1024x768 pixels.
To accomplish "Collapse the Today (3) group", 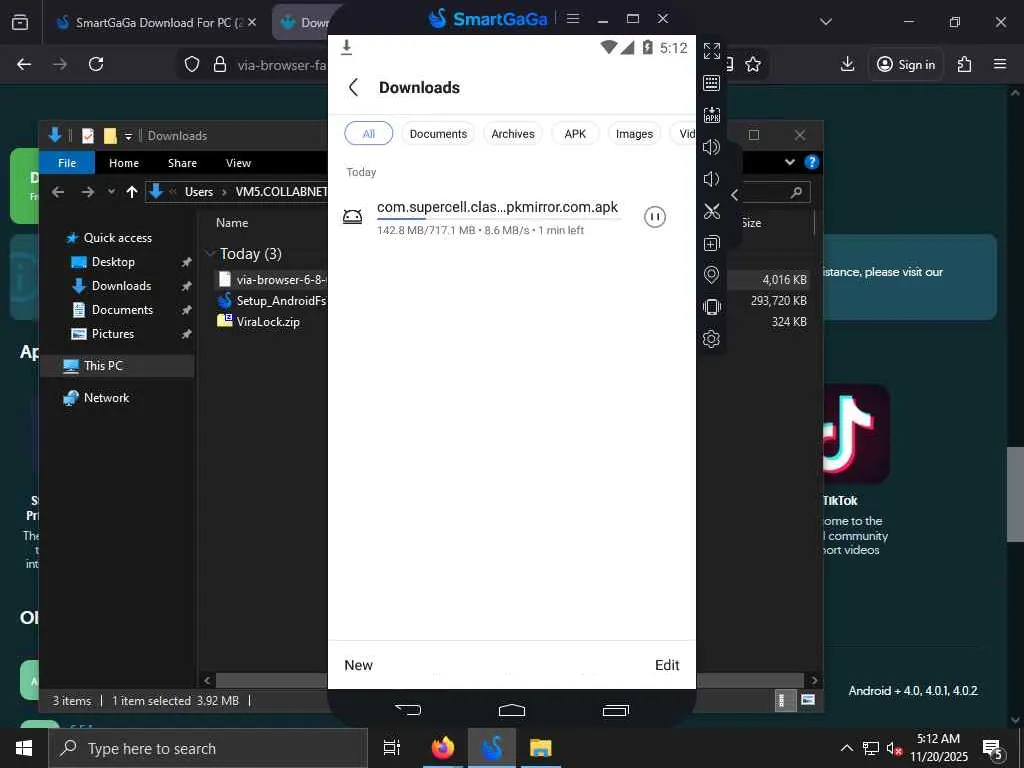I will [x=210, y=253].
